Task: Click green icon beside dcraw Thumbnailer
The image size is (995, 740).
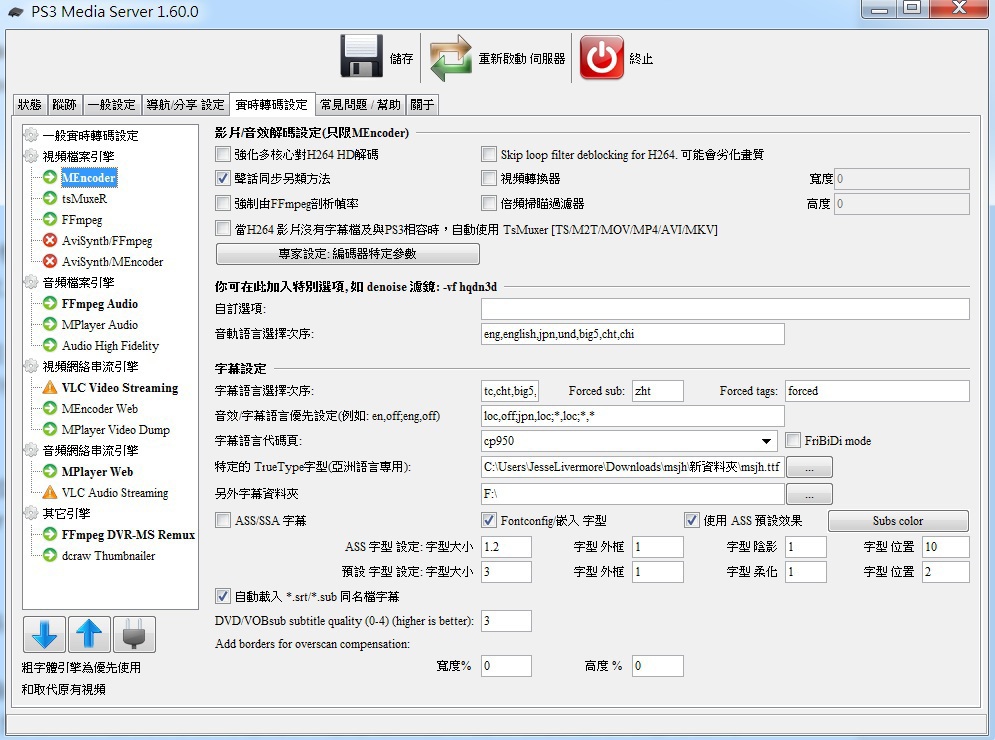Action: tap(50, 555)
